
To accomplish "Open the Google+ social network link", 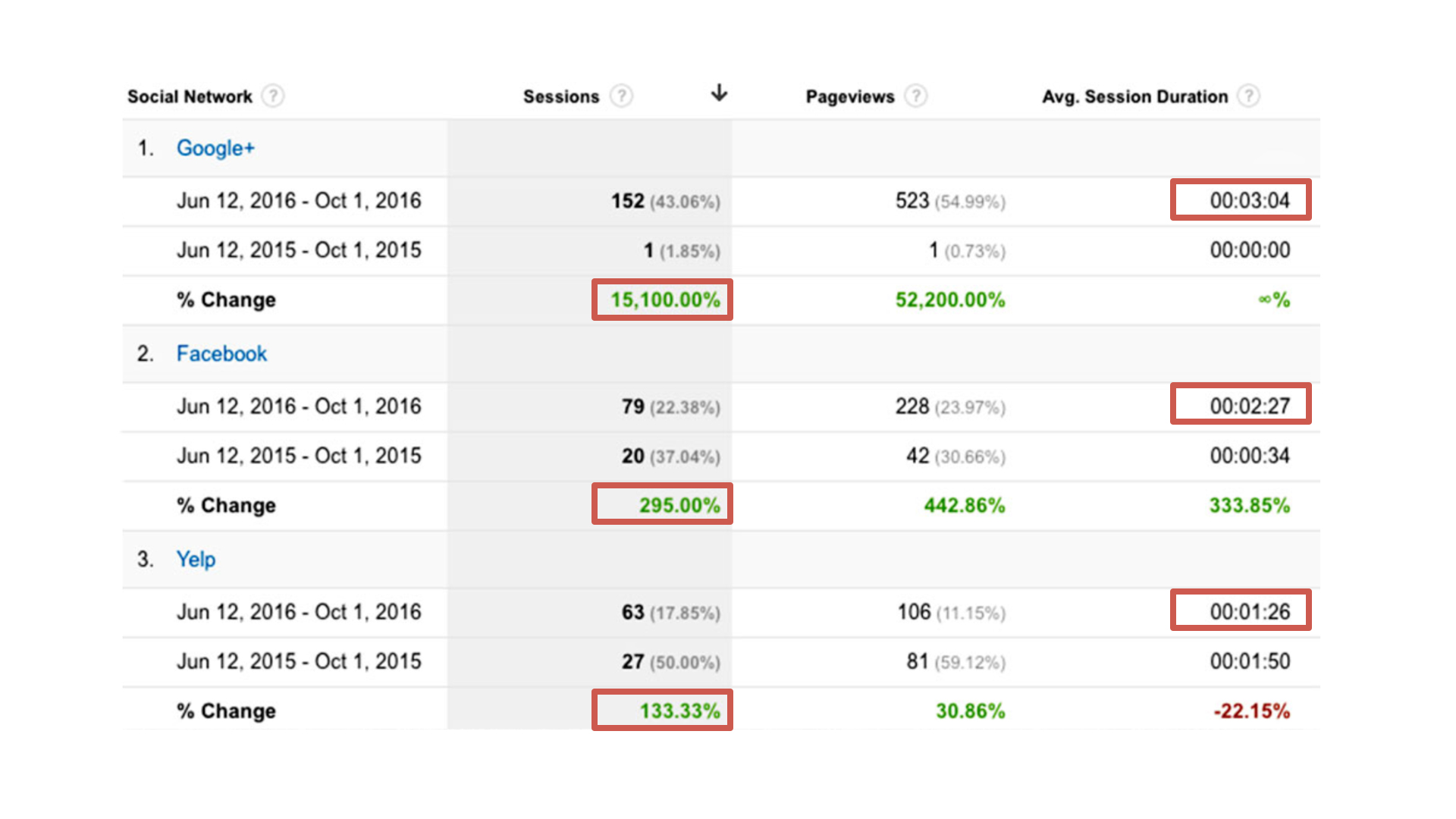I will tap(215, 148).
